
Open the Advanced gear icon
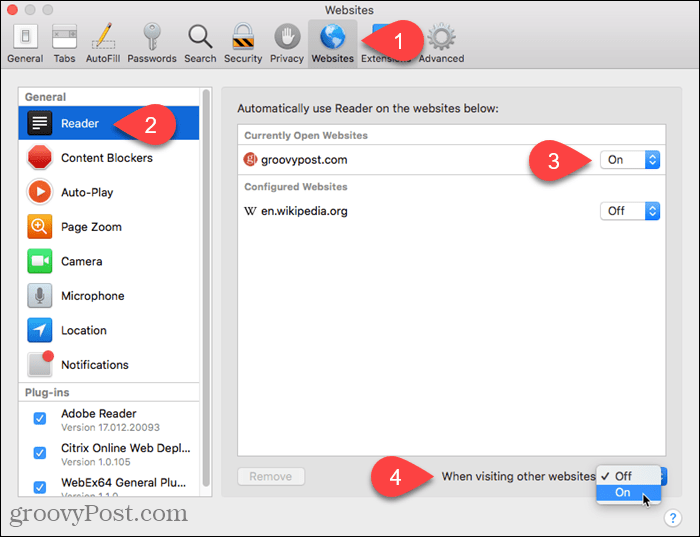click(x=442, y=37)
